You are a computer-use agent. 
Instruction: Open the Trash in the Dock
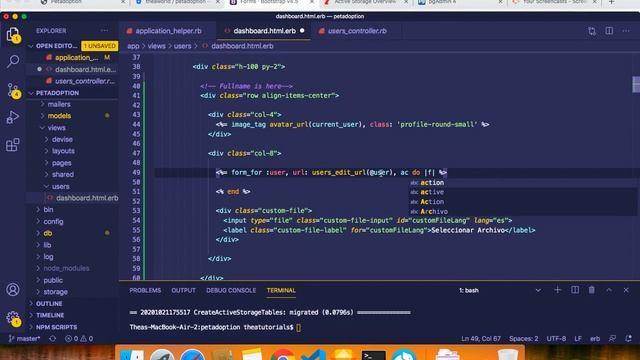[507, 356]
